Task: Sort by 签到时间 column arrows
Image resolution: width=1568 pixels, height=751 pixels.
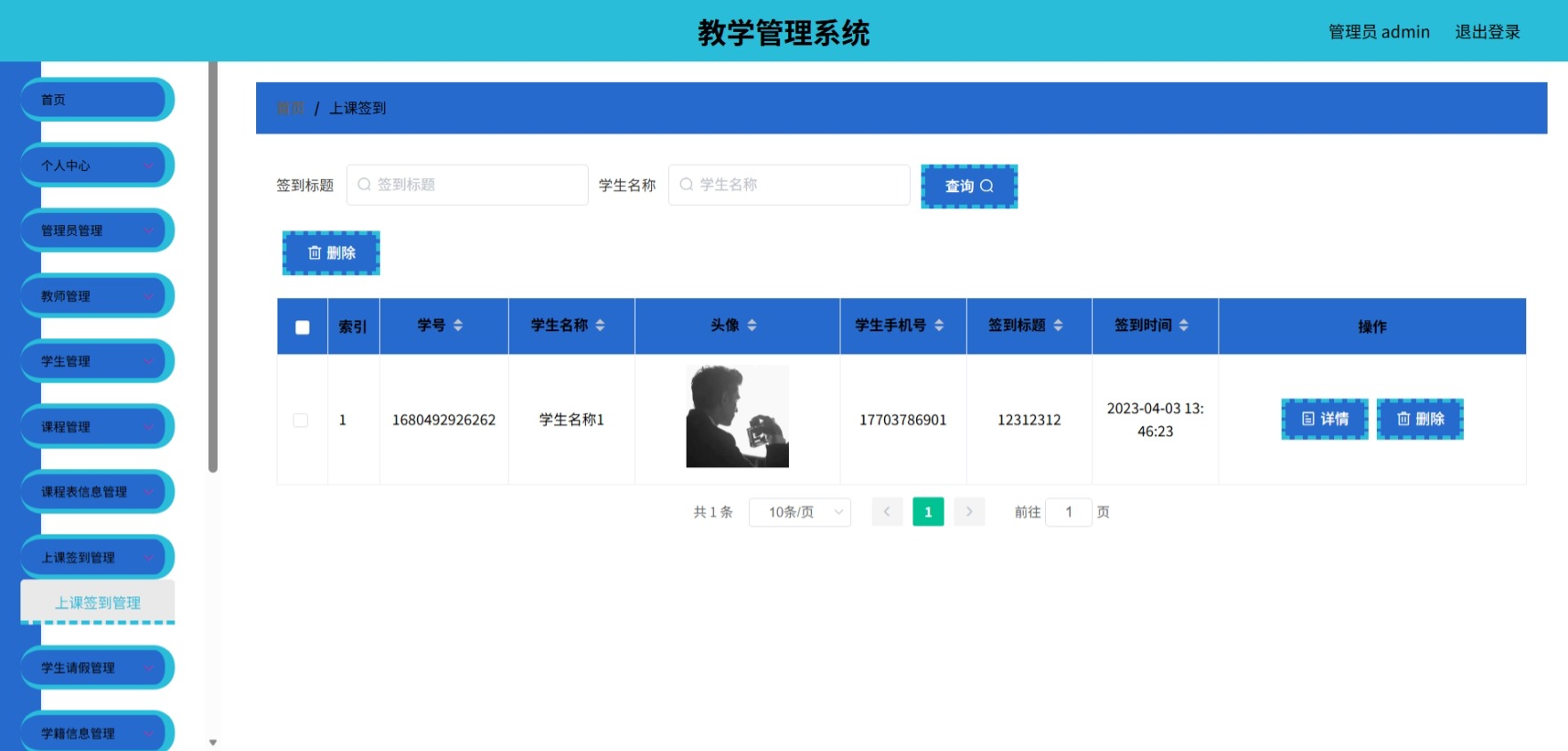Action: [x=1184, y=326]
